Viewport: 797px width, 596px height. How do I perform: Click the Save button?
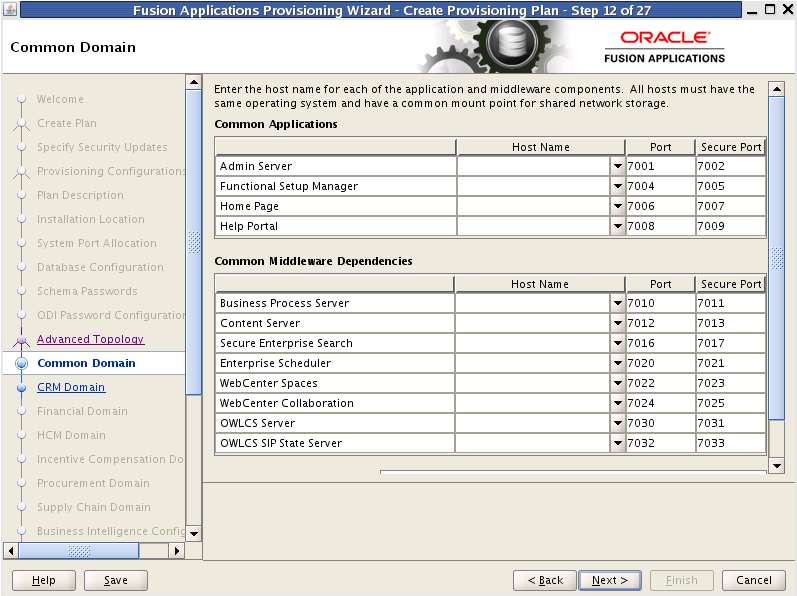pos(116,580)
